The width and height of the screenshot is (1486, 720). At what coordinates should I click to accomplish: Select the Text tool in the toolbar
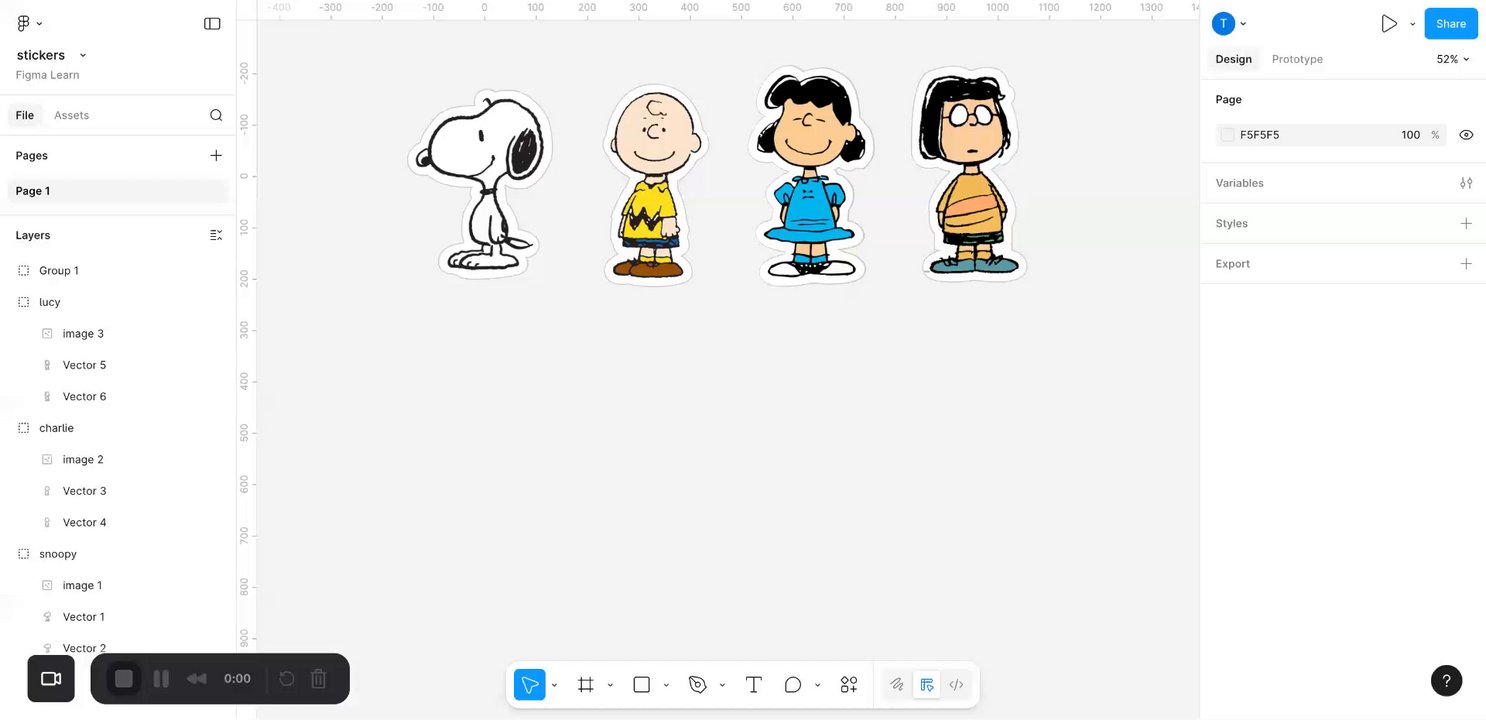pyautogui.click(x=754, y=685)
